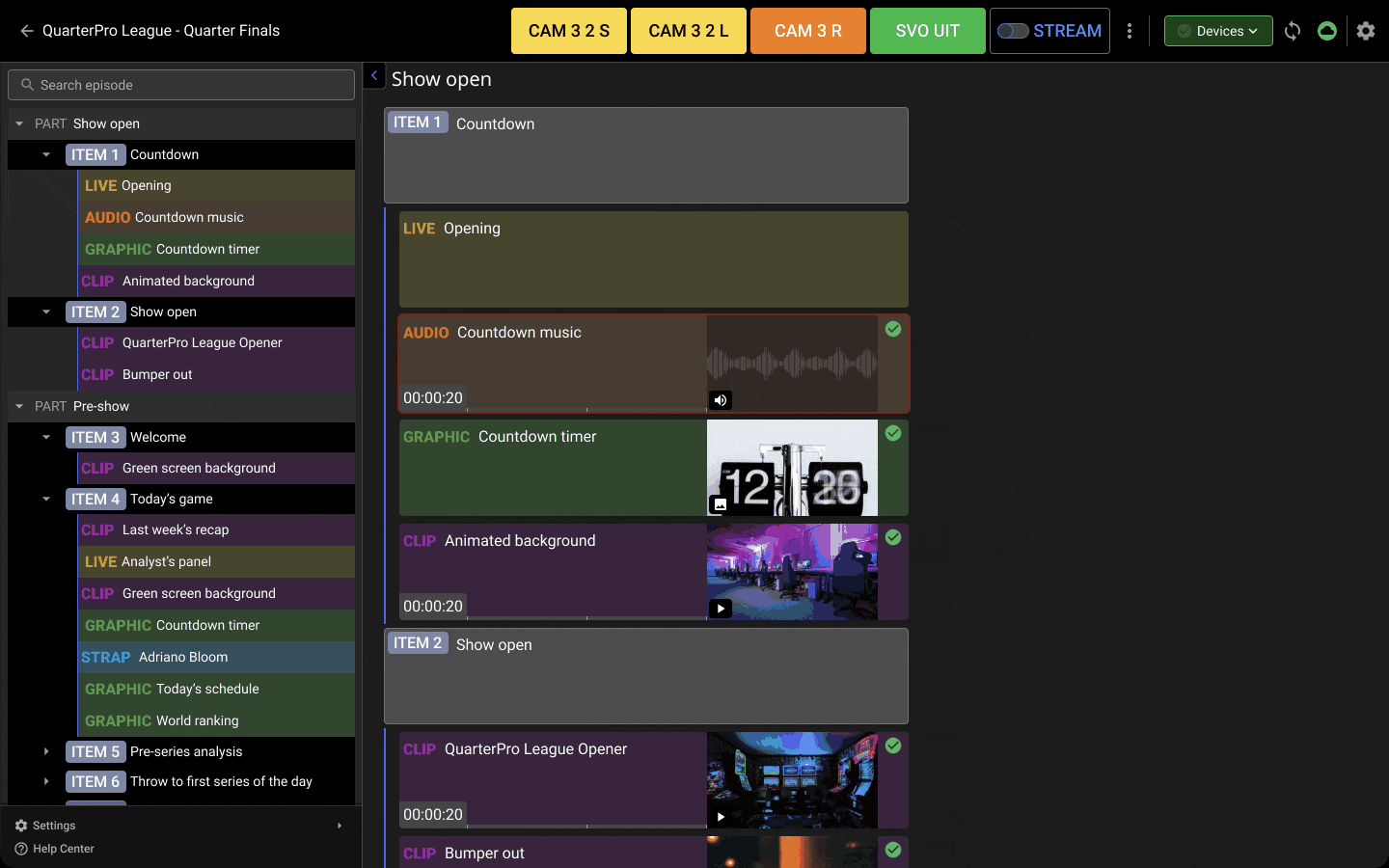Open the settings gear in top right
This screenshot has width=1389, height=868.
coord(1365,31)
